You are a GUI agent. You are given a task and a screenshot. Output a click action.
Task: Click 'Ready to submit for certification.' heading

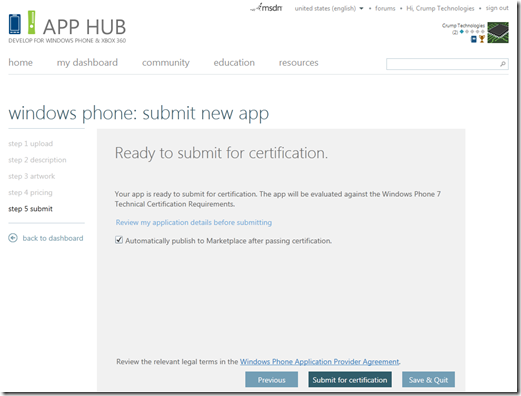221,153
